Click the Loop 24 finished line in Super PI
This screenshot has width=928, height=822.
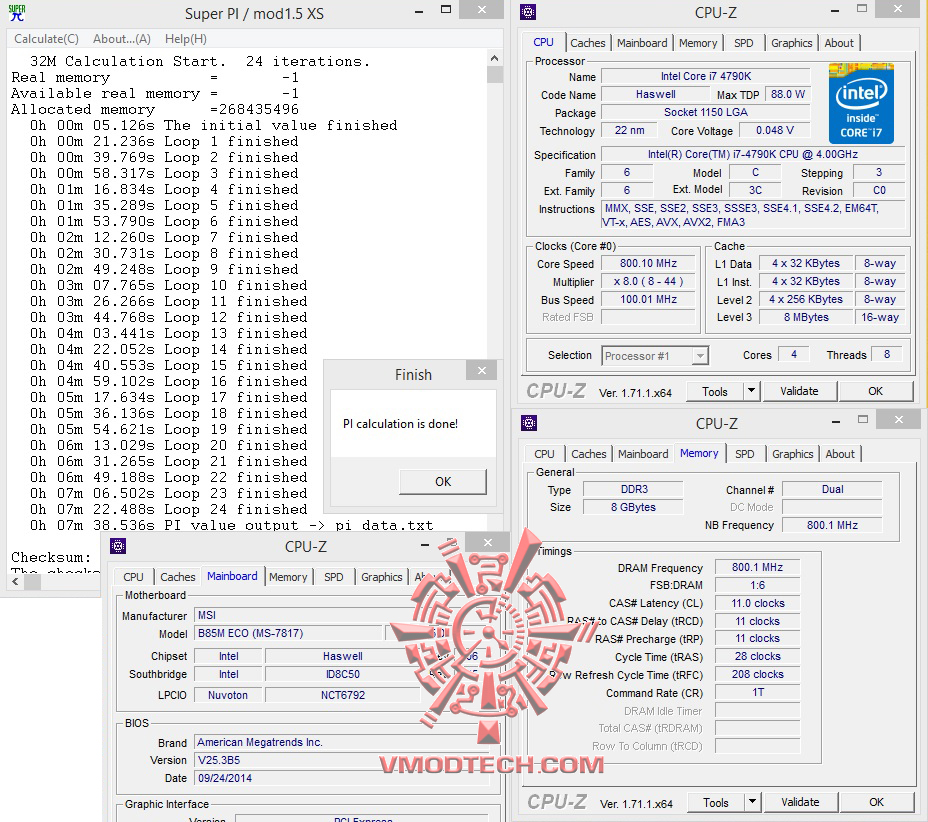pyautogui.click(x=169, y=510)
